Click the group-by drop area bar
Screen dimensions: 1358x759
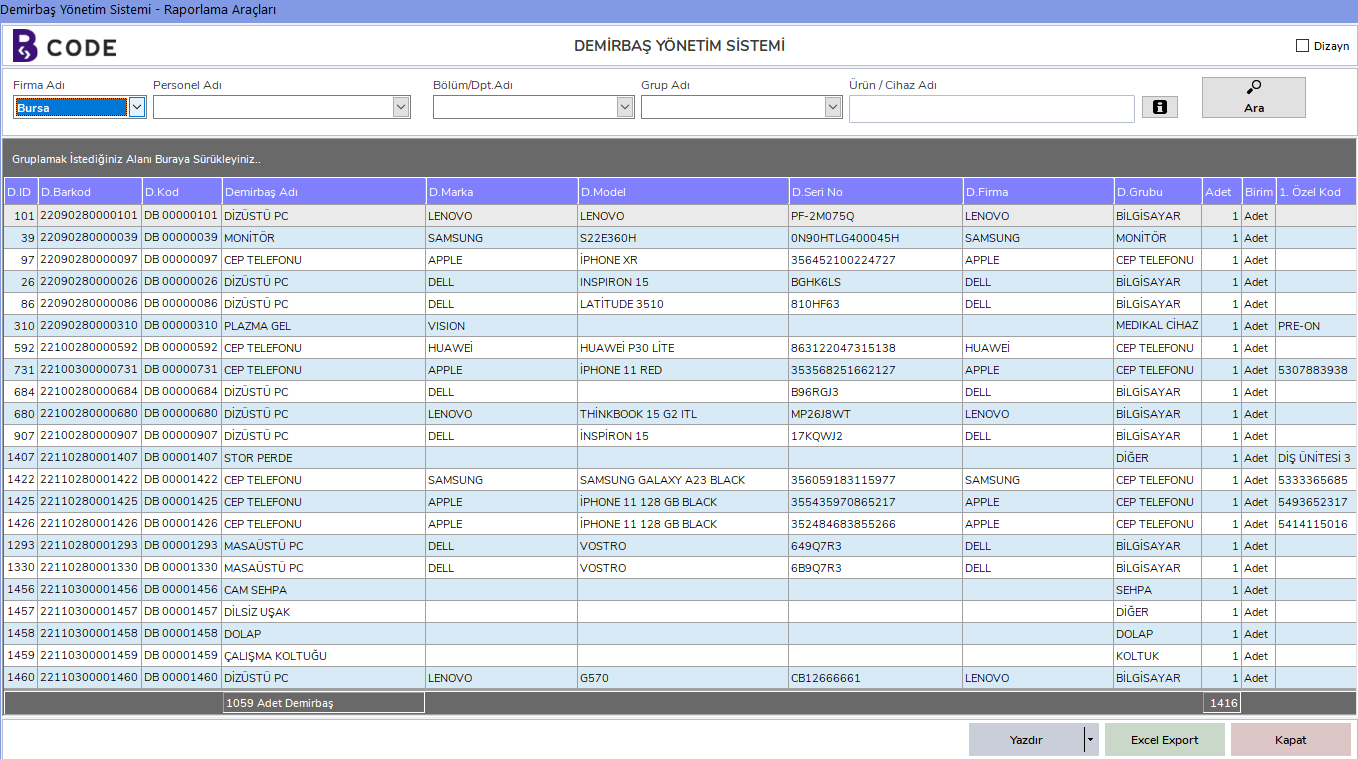point(680,158)
